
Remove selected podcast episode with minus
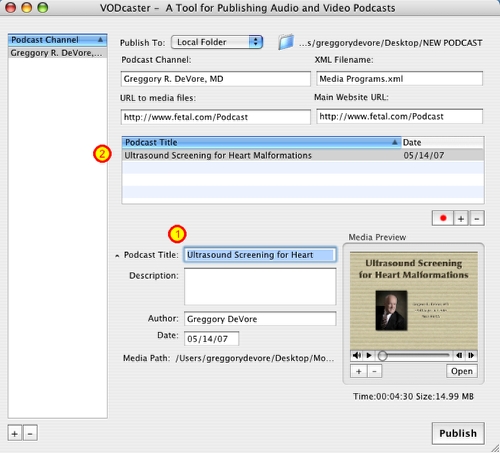tap(477, 219)
